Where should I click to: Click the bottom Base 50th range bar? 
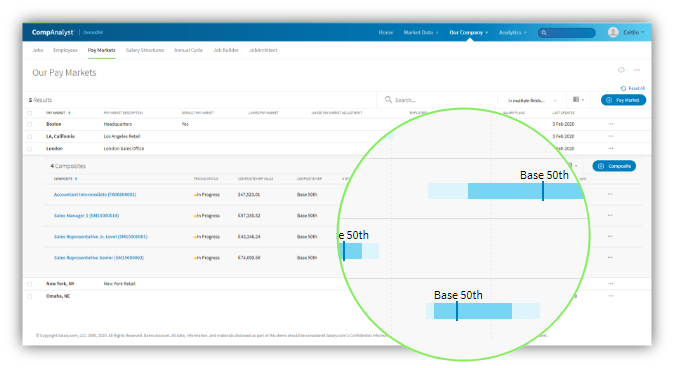click(x=483, y=311)
